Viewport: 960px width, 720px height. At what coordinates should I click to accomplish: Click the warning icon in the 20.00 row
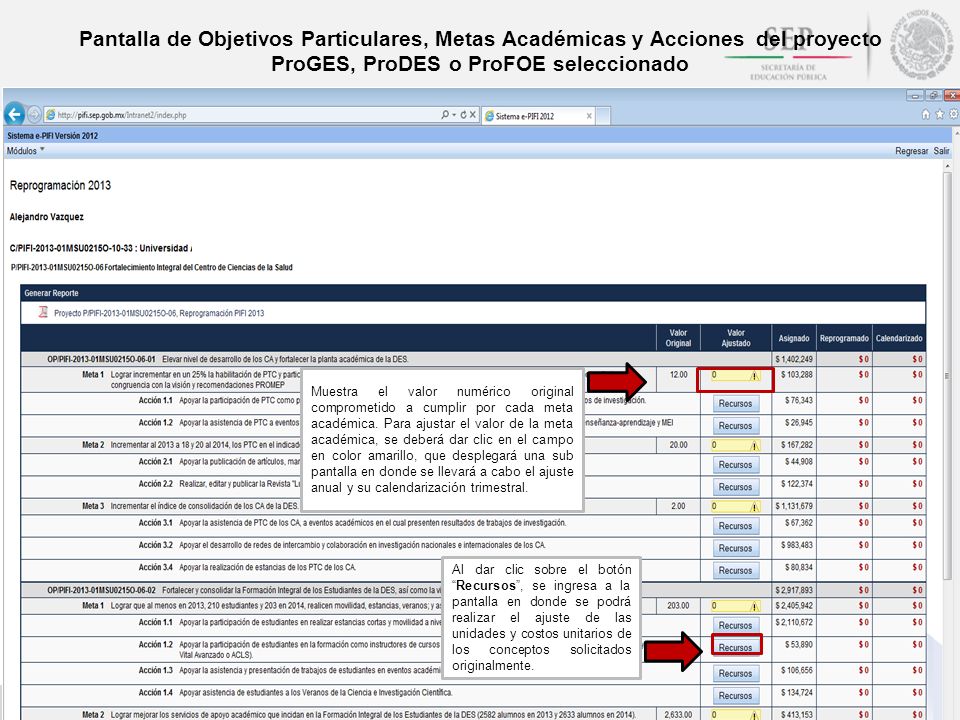click(755, 445)
